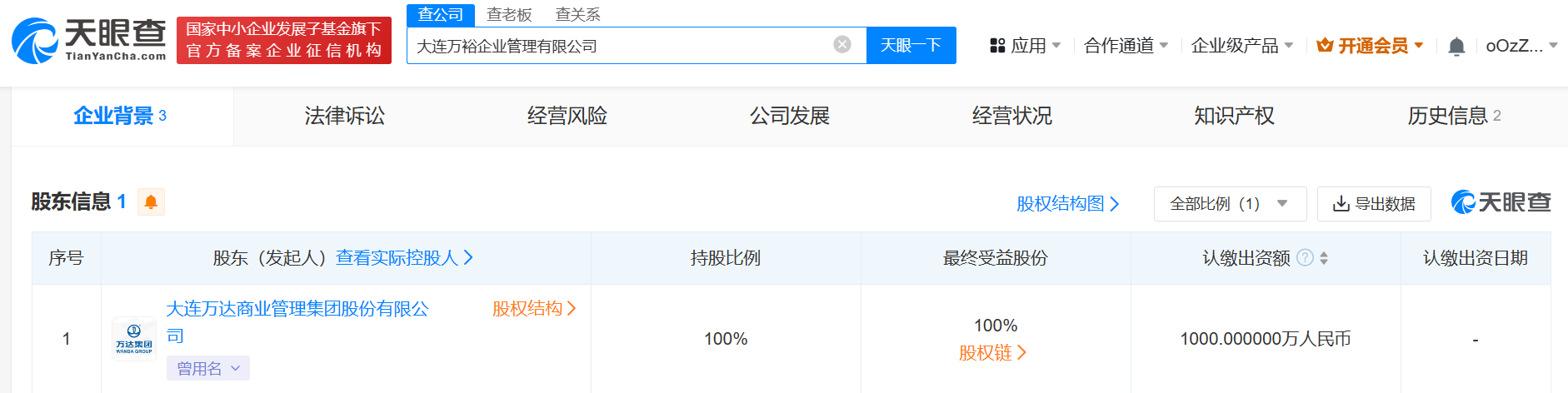The width and height of the screenshot is (1568, 393).
Task: Click the help icon beside 认缴出资额
Action: coord(1306,258)
